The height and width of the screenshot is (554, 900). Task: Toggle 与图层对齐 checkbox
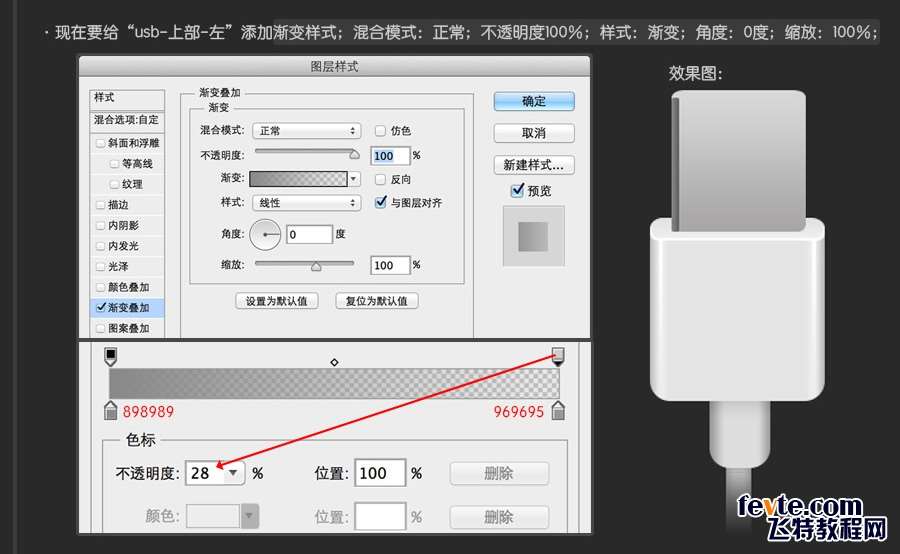[x=381, y=202]
